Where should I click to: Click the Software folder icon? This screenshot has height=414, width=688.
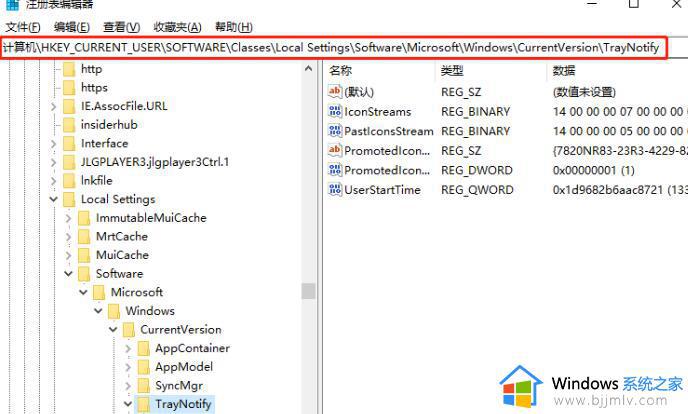pos(84,274)
